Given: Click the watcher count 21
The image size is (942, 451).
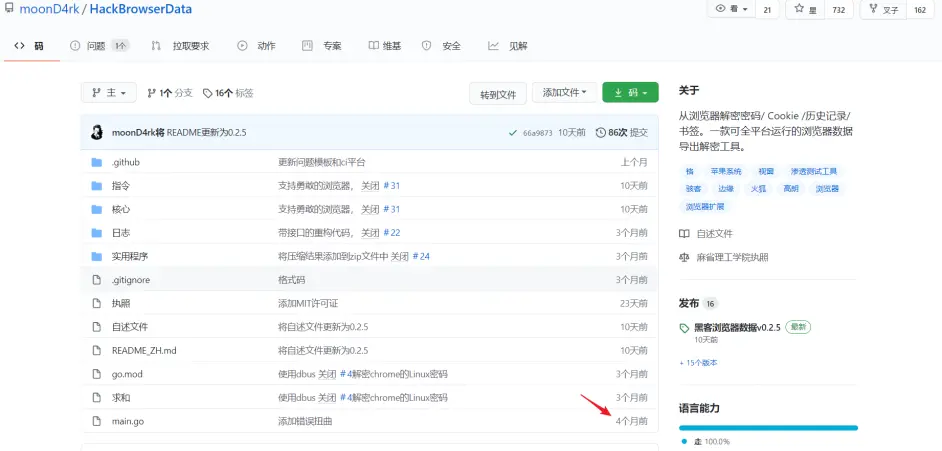Looking at the screenshot, I should 767,10.
